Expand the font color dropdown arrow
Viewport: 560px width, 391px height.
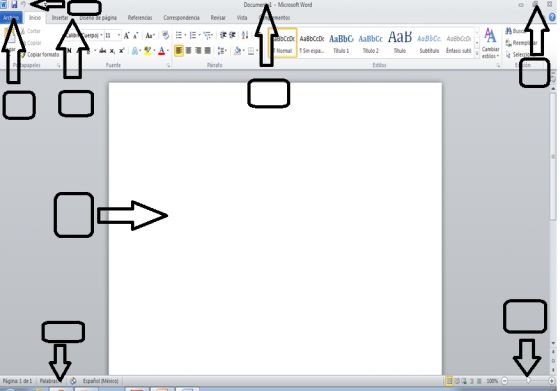tap(168, 51)
